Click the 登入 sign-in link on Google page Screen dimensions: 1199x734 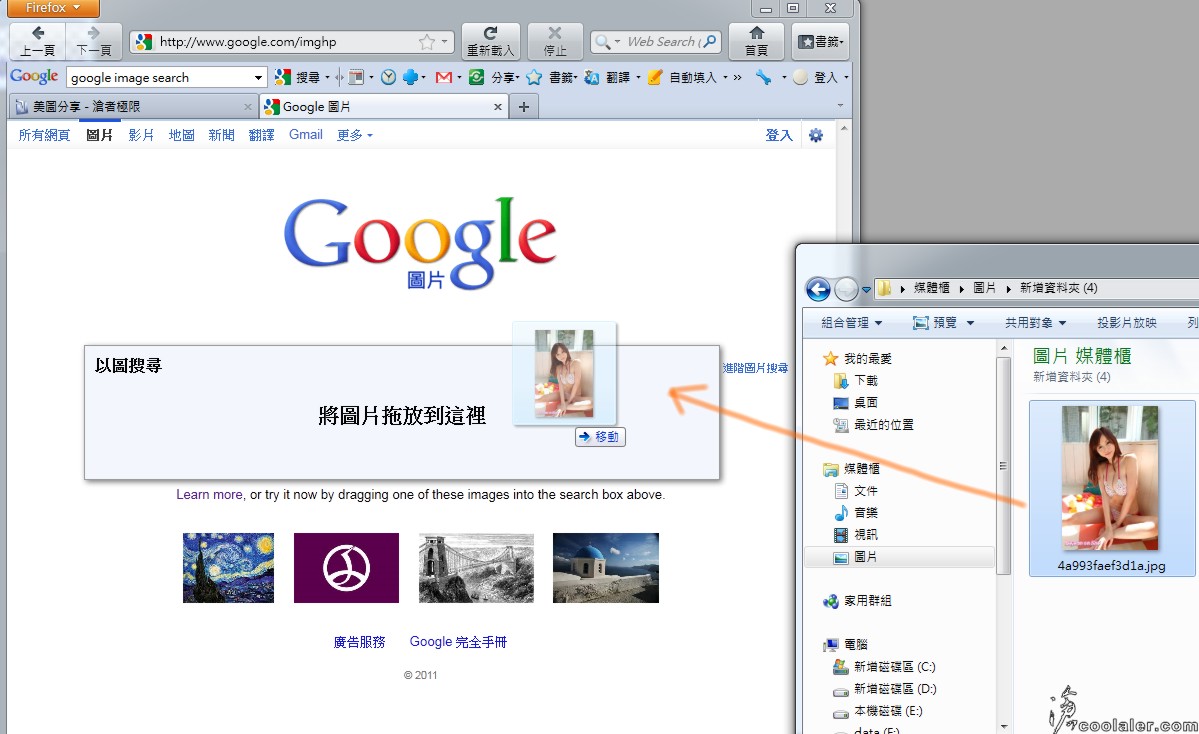(778, 135)
